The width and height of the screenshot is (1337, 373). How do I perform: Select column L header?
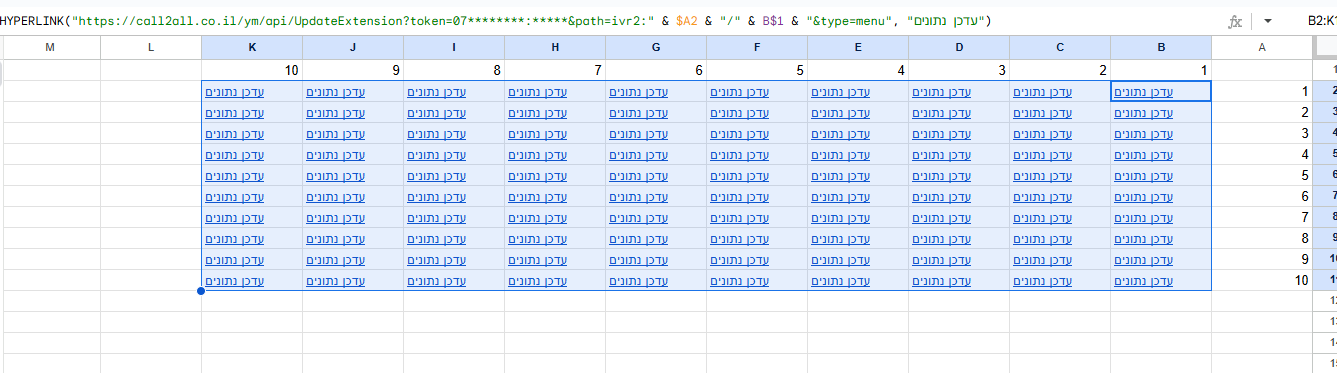coord(151,47)
